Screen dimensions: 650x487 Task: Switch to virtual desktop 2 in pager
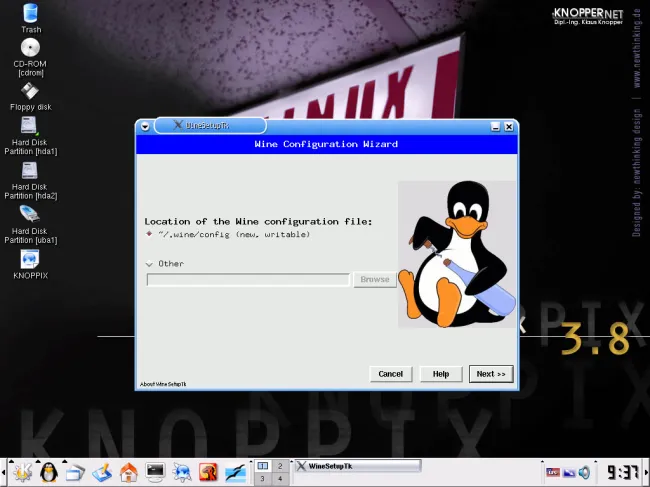280,466
